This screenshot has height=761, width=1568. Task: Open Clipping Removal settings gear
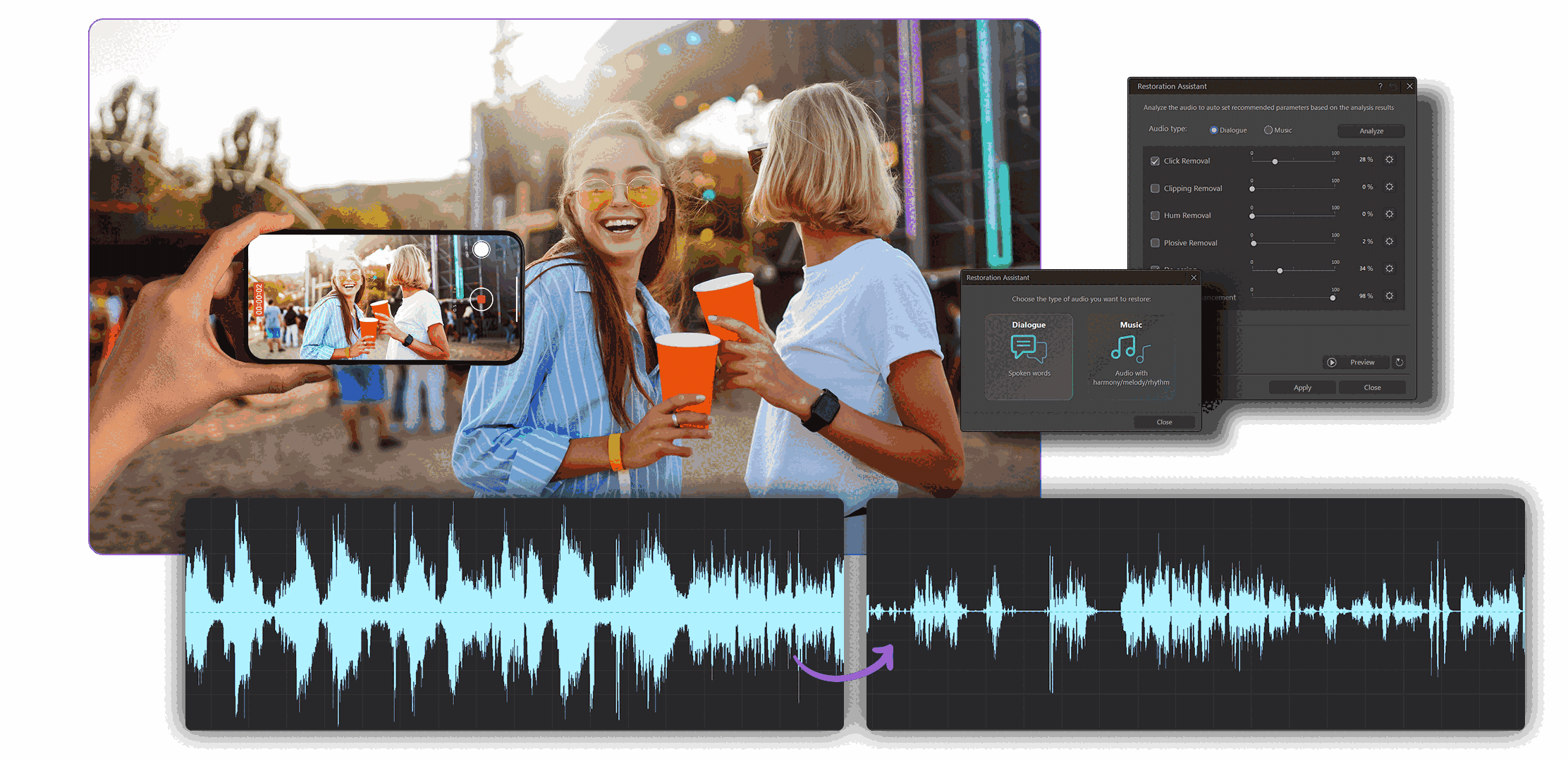pyautogui.click(x=1389, y=187)
